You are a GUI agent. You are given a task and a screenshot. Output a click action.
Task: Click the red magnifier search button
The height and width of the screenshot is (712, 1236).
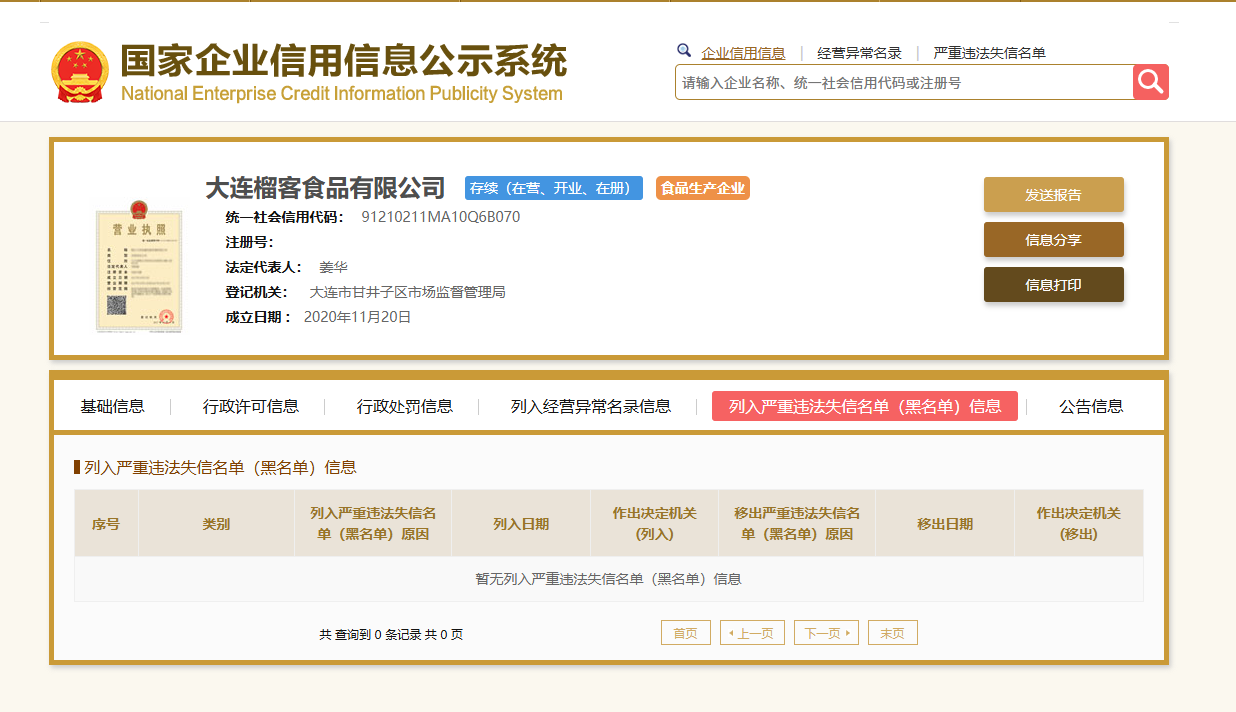click(x=1151, y=82)
